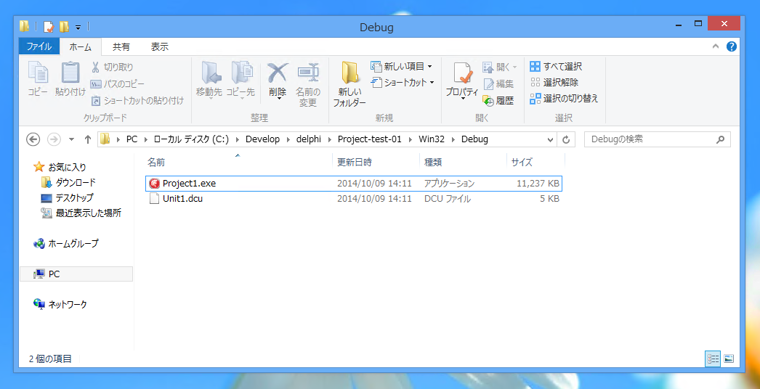Click the 削除 (Delete) X icon
Image resolution: width=760 pixels, height=389 pixels.
pos(278,74)
